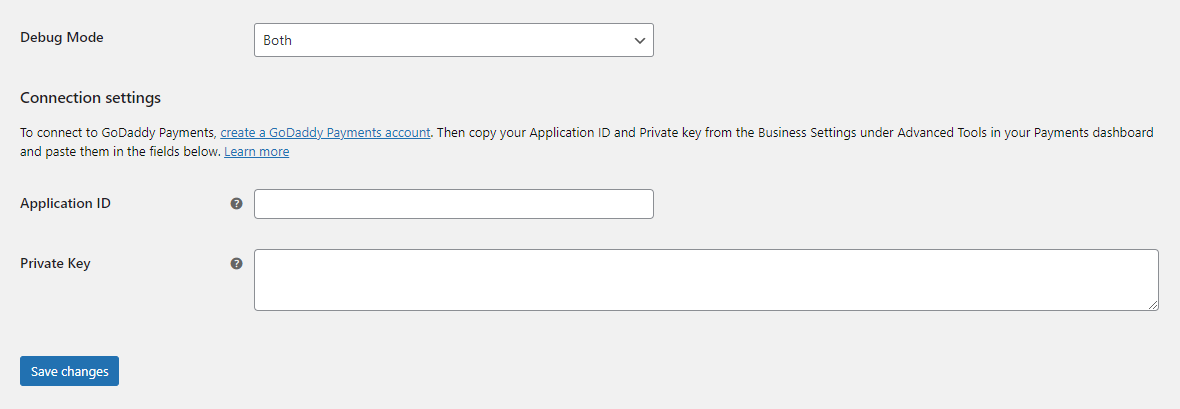This screenshot has width=1180, height=409.
Task: Select the Connection settings heading
Action: point(90,98)
